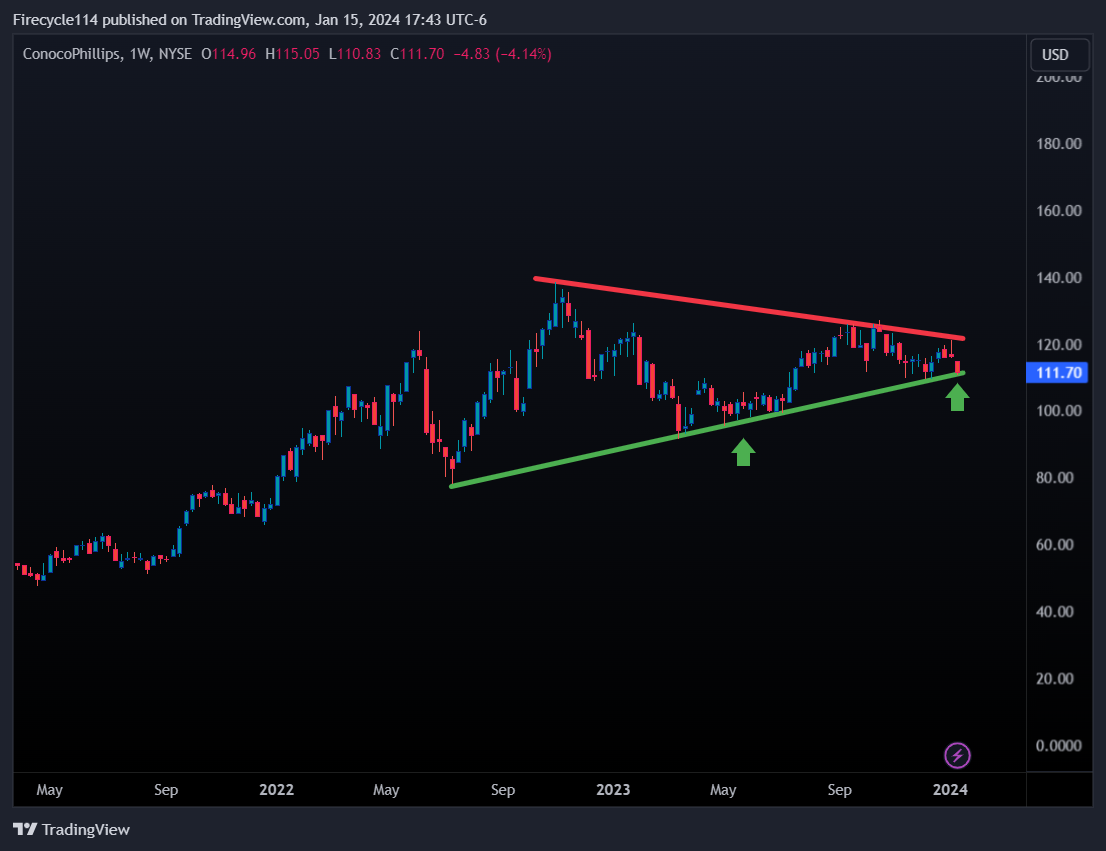1106x851 pixels.
Task: Select the red descending trendline
Action: (x=748, y=308)
